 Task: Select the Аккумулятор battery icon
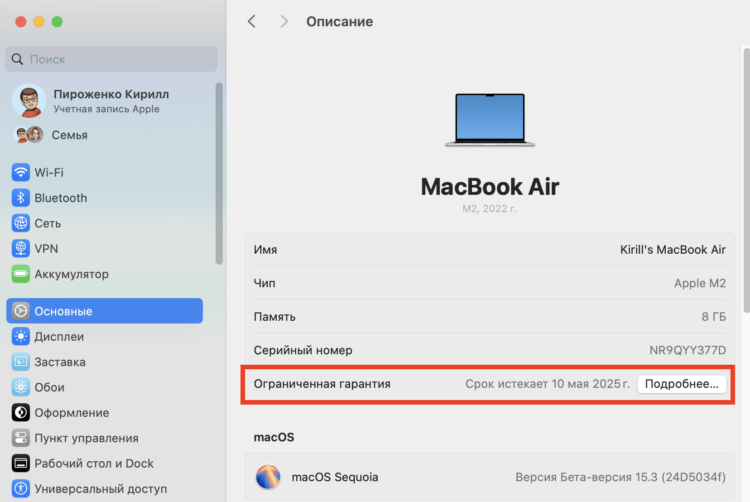coord(21,273)
